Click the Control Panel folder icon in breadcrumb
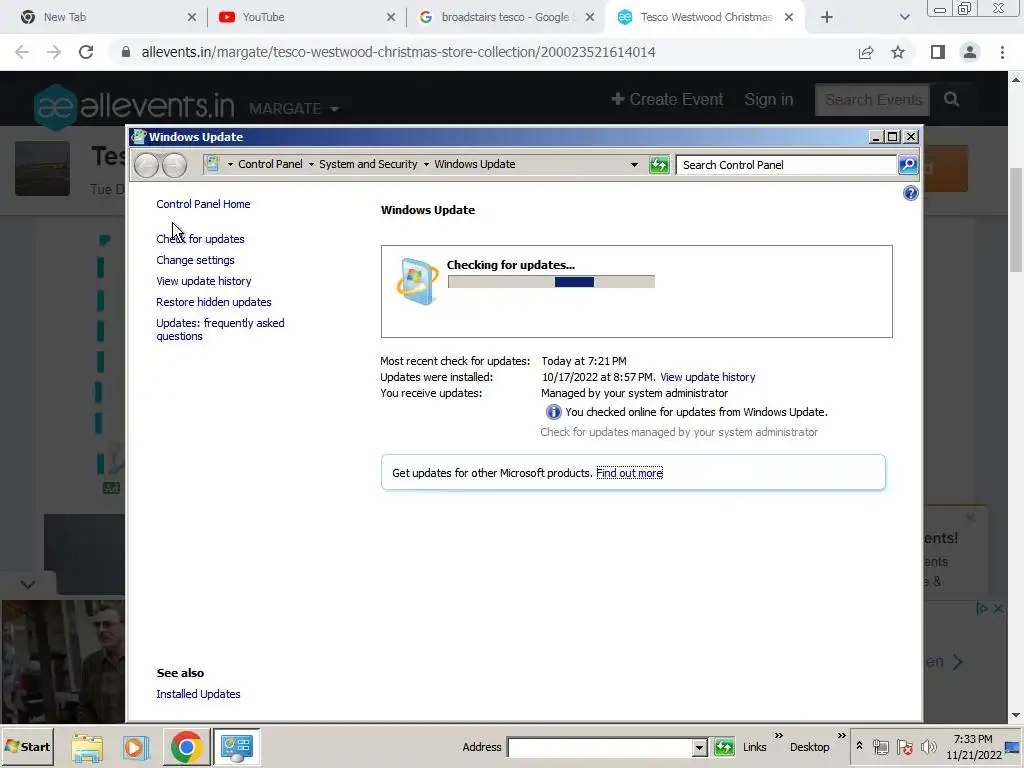This screenshot has width=1024, height=768. pos(212,164)
